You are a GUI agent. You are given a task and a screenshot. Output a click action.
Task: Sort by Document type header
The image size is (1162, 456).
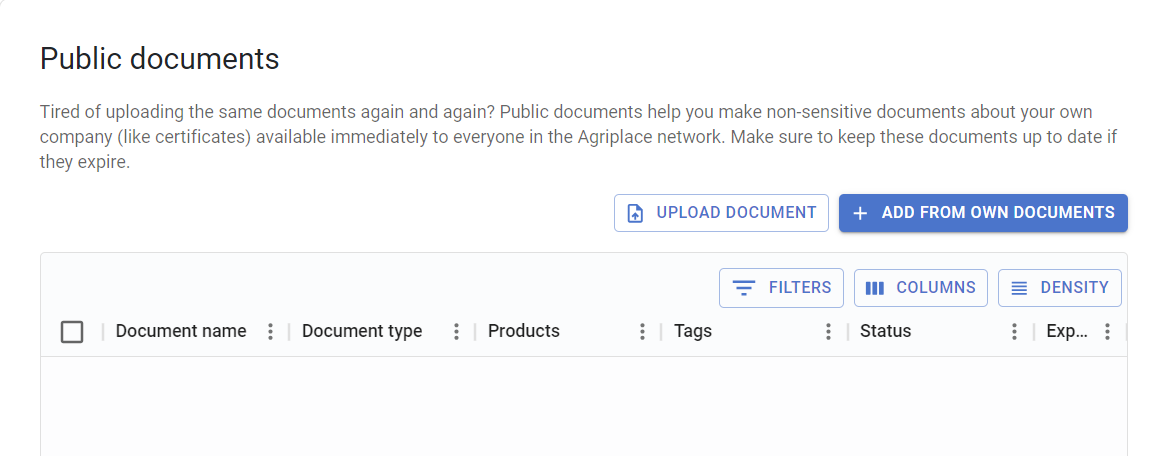pos(362,331)
